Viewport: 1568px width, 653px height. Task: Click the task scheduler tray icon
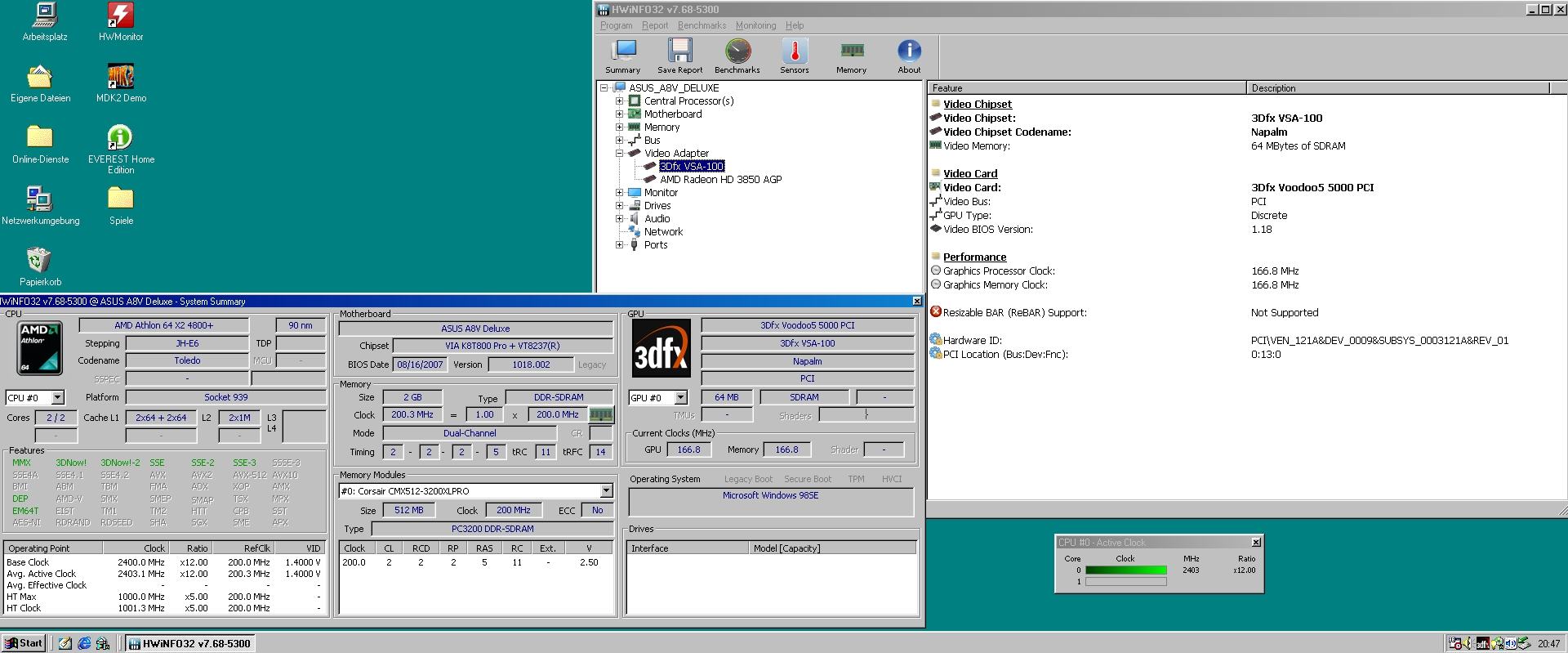tap(1454, 643)
